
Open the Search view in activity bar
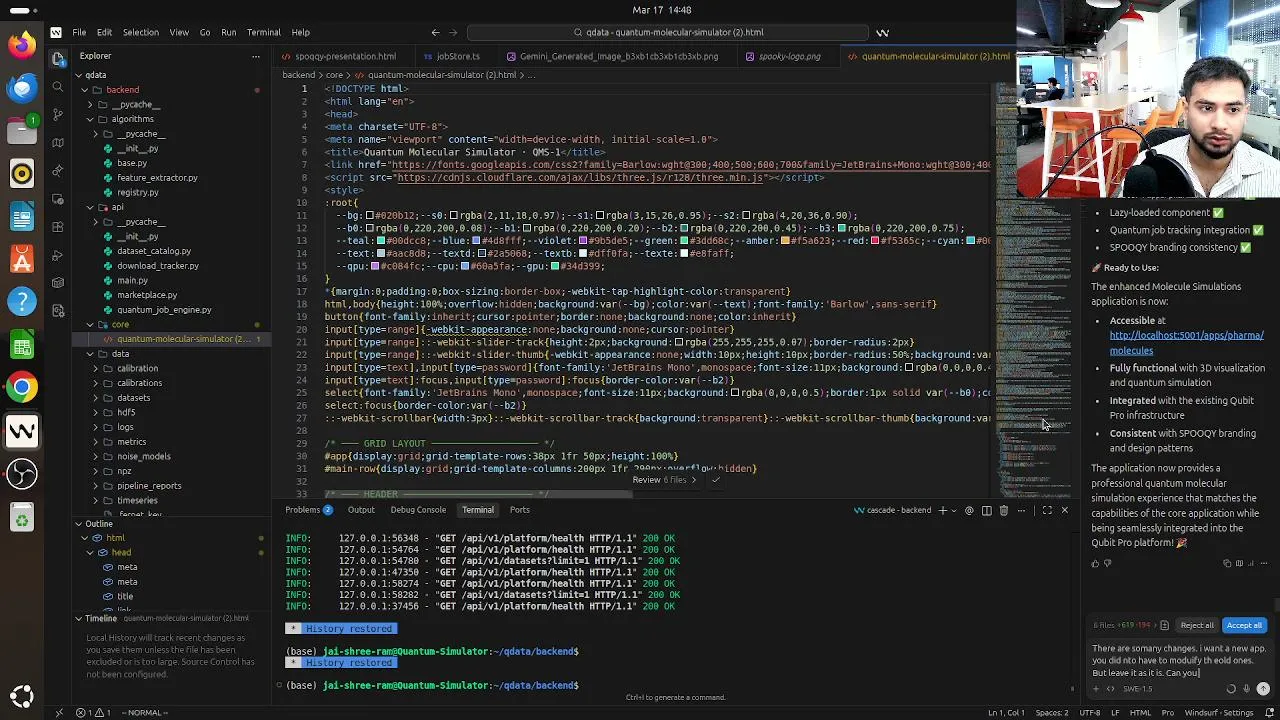[58, 87]
